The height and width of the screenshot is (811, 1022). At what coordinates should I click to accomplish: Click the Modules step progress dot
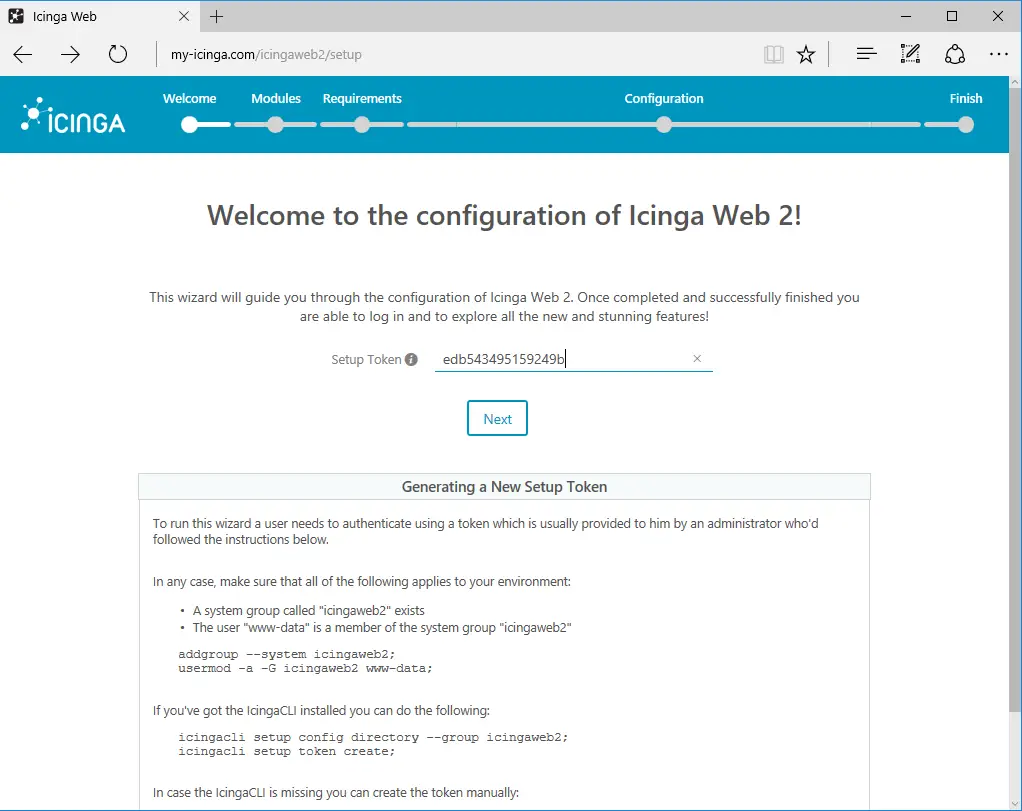click(x=276, y=125)
